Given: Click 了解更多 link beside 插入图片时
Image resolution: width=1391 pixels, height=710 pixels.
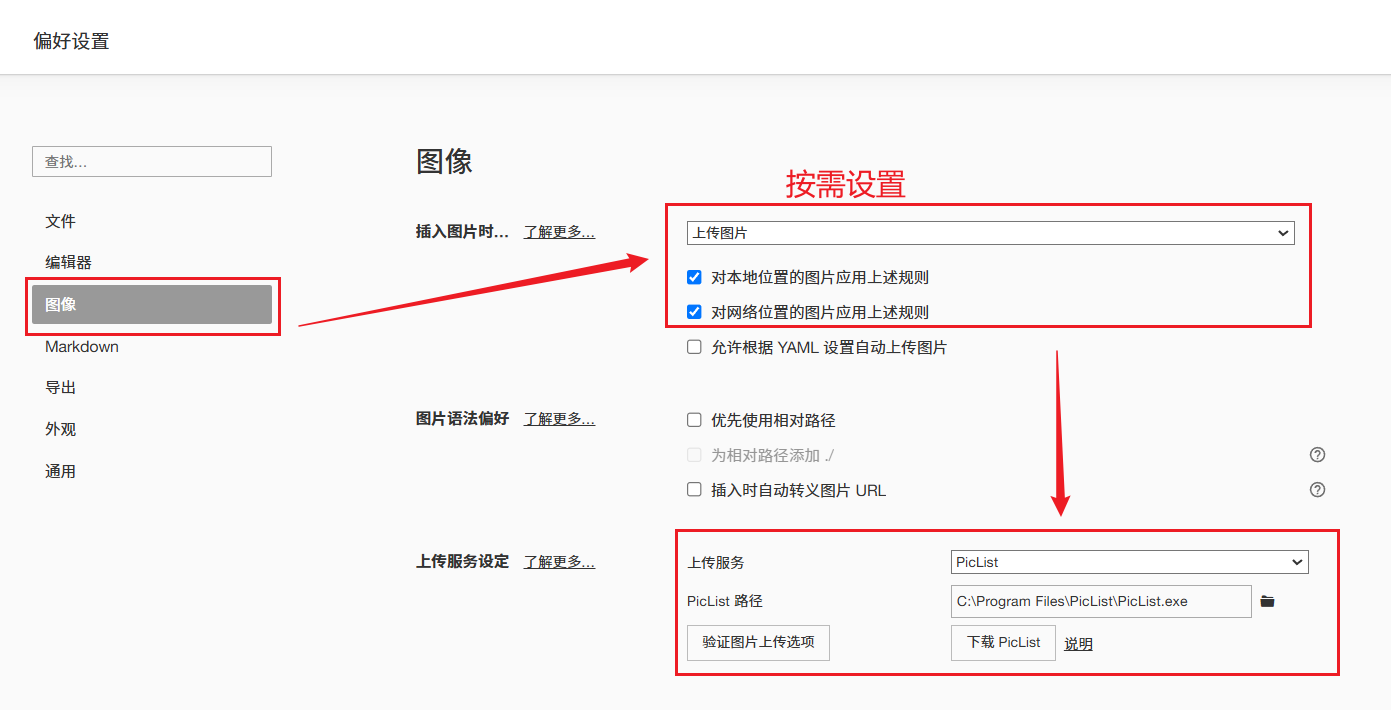Looking at the screenshot, I should point(559,232).
